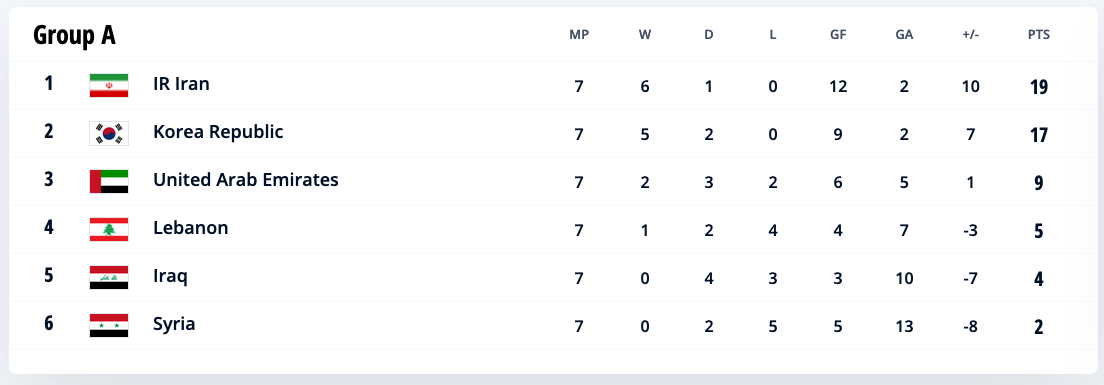Image resolution: width=1104 pixels, height=385 pixels.
Task: Click the GF column header
Action: click(838, 34)
